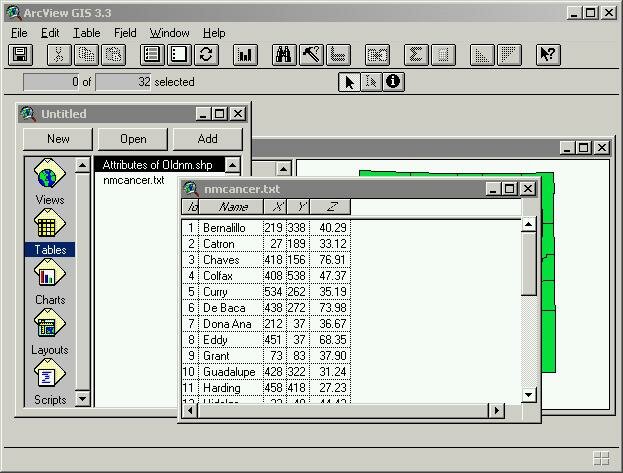
Task: Maximize the nmcancer.txt table window
Action: [x=510, y=189]
